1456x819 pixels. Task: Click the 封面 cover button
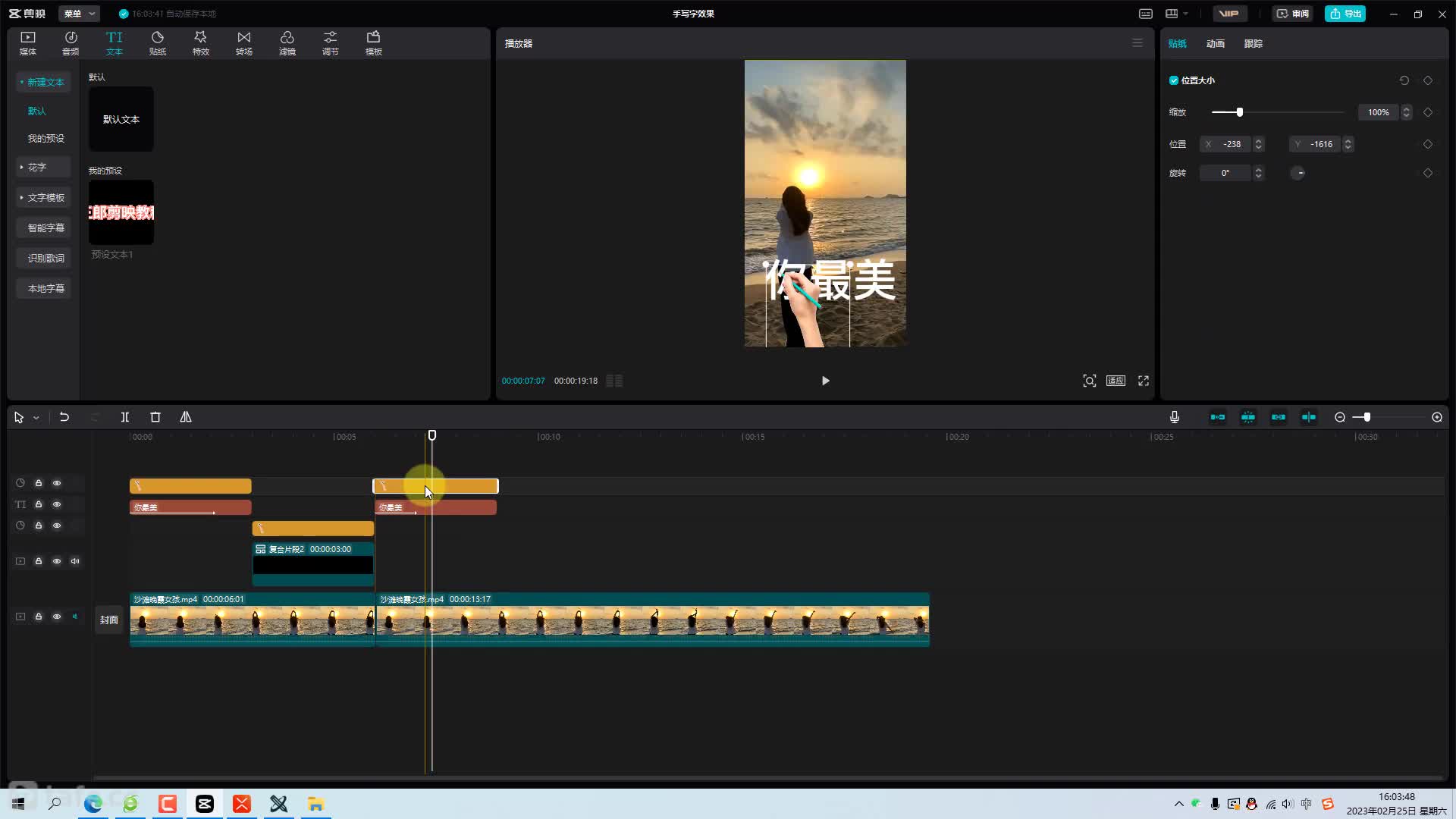click(109, 620)
